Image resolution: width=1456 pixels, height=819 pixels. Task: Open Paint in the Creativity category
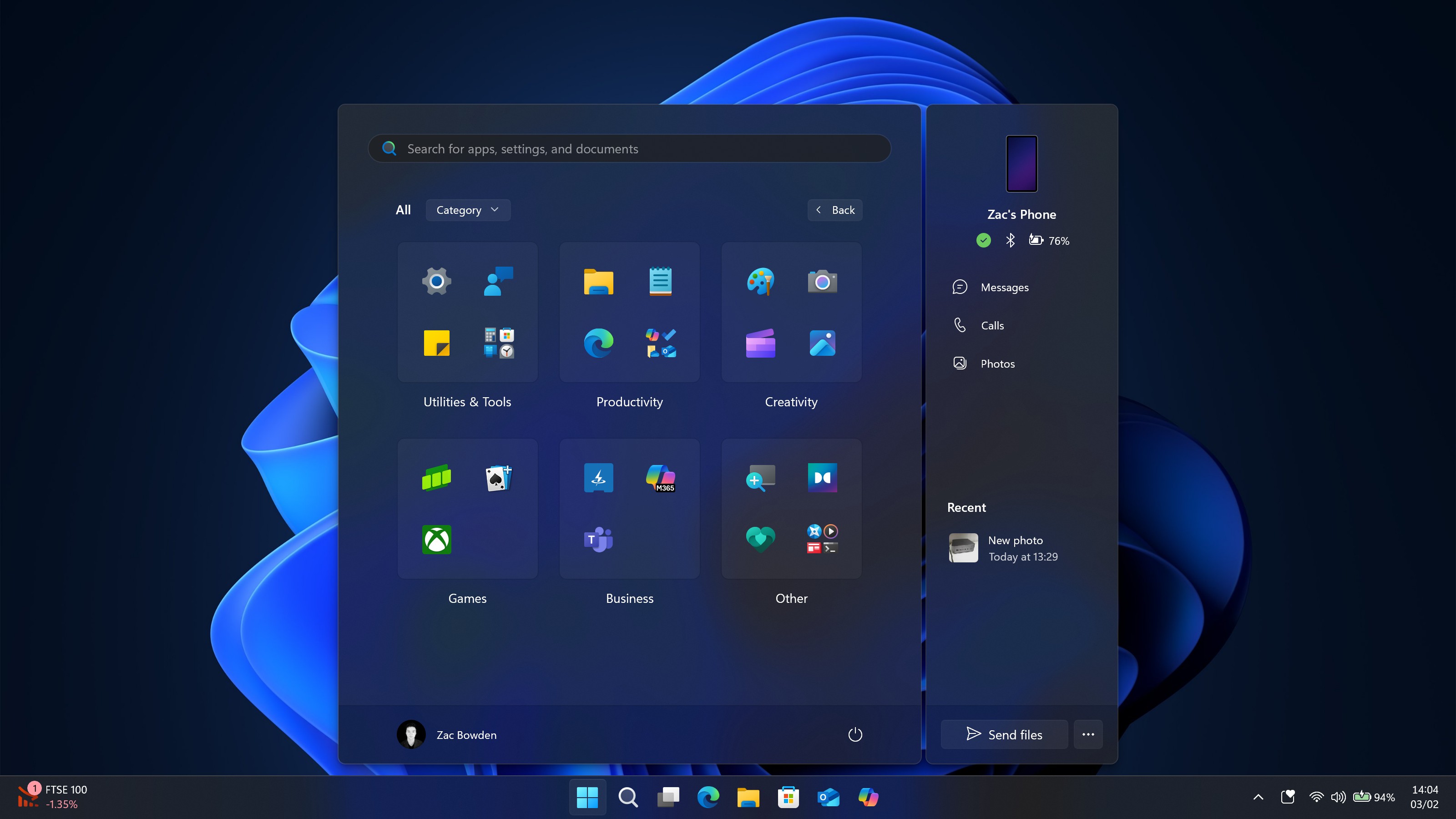tap(760, 281)
